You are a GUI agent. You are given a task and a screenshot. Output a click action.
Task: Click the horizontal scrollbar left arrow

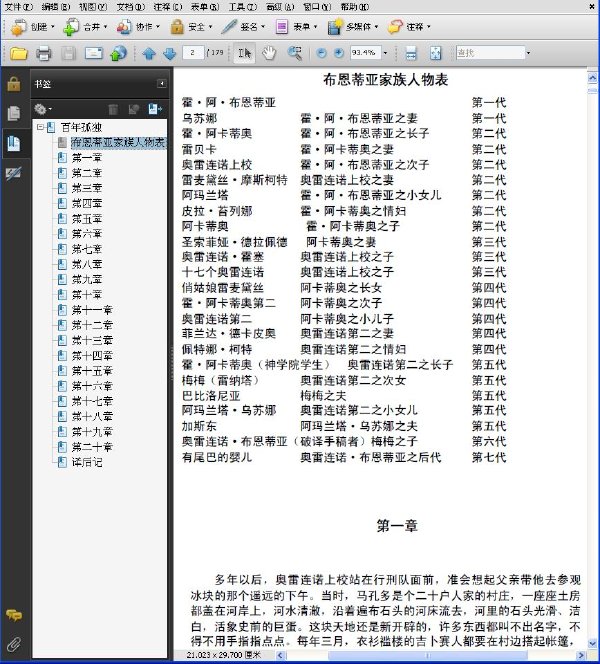(280, 656)
